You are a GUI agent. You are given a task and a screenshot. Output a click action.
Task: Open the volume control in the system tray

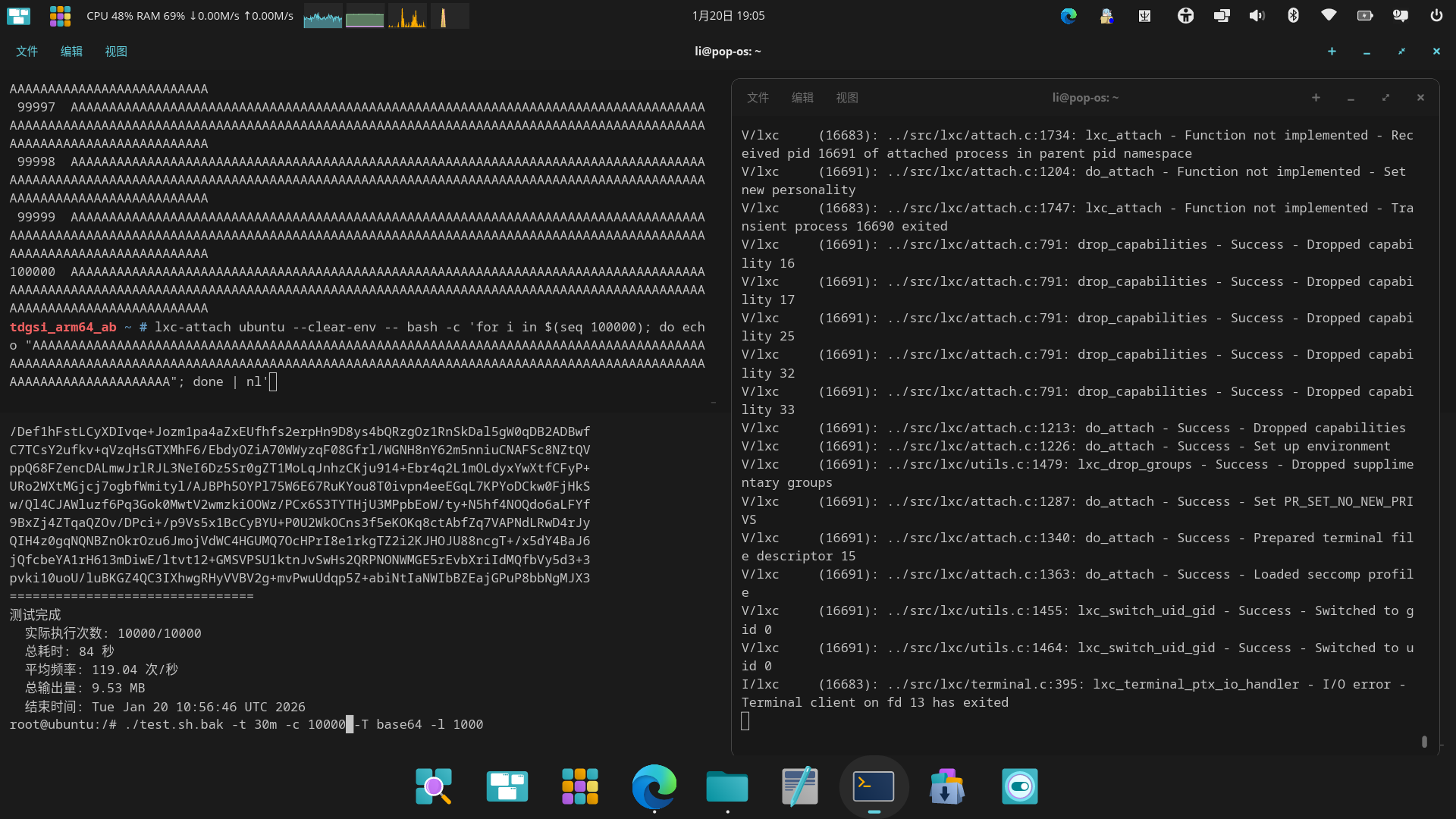tap(1257, 16)
